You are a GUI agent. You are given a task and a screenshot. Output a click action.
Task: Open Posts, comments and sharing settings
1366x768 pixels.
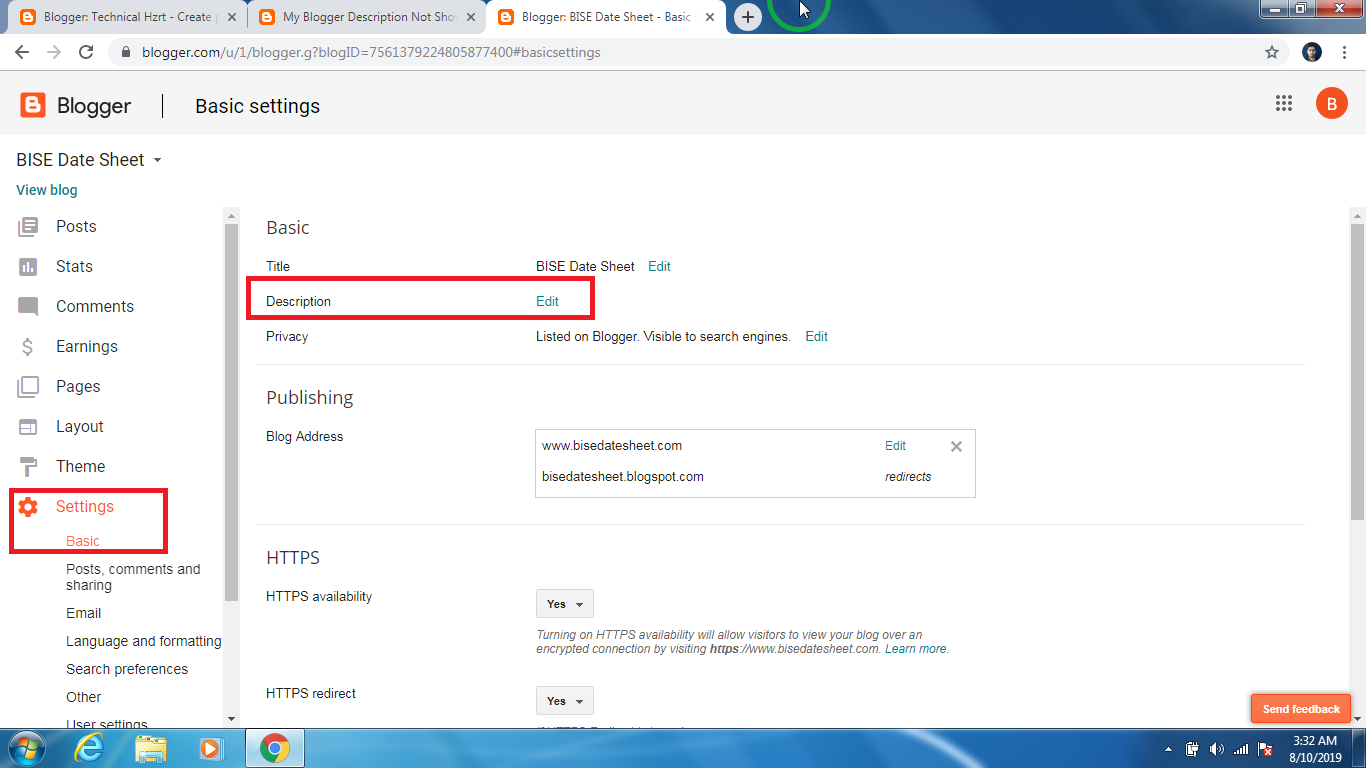[x=133, y=577]
